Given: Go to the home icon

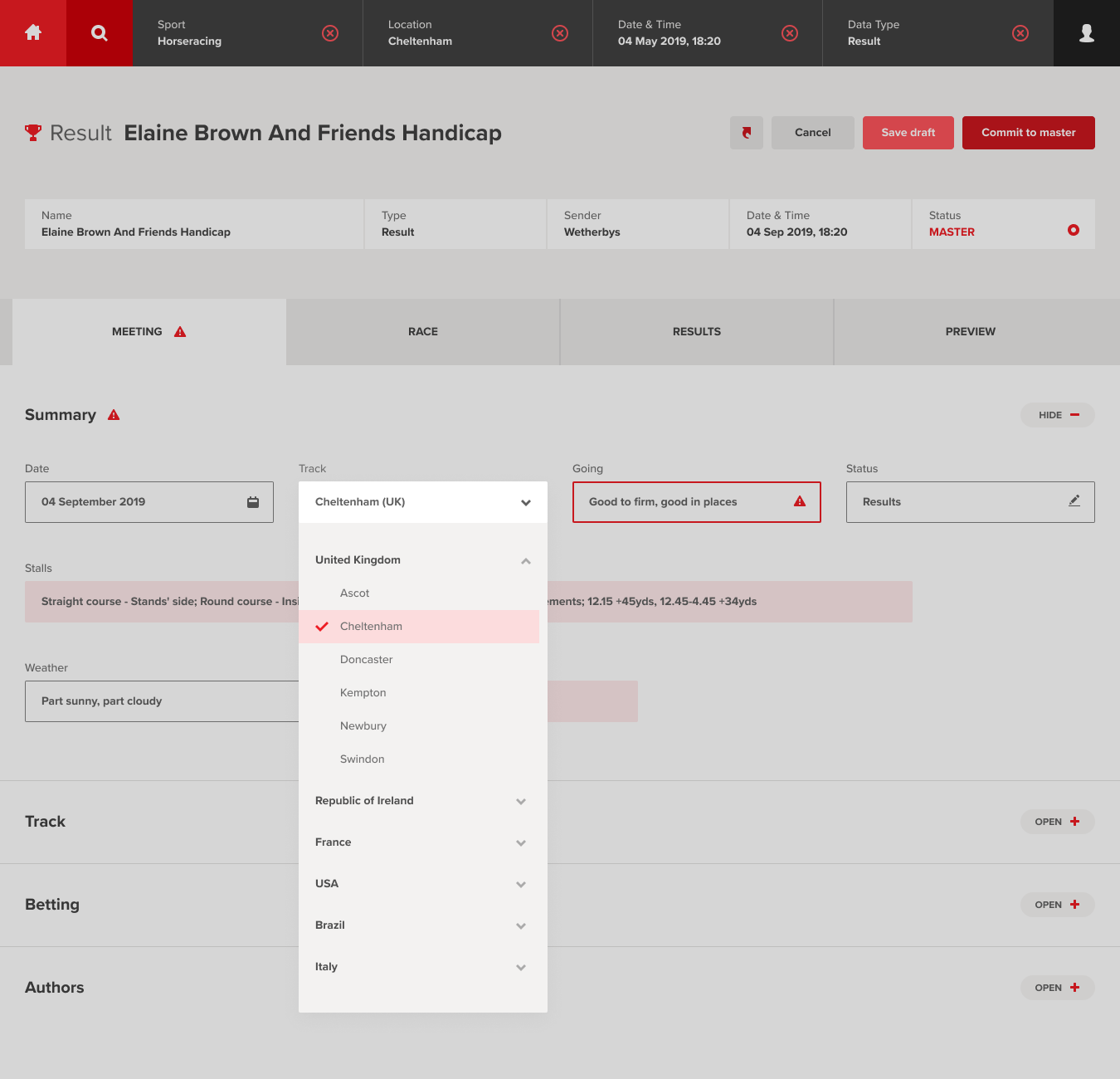Looking at the screenshot, I should pyautogui.click(x=33, y=33).
